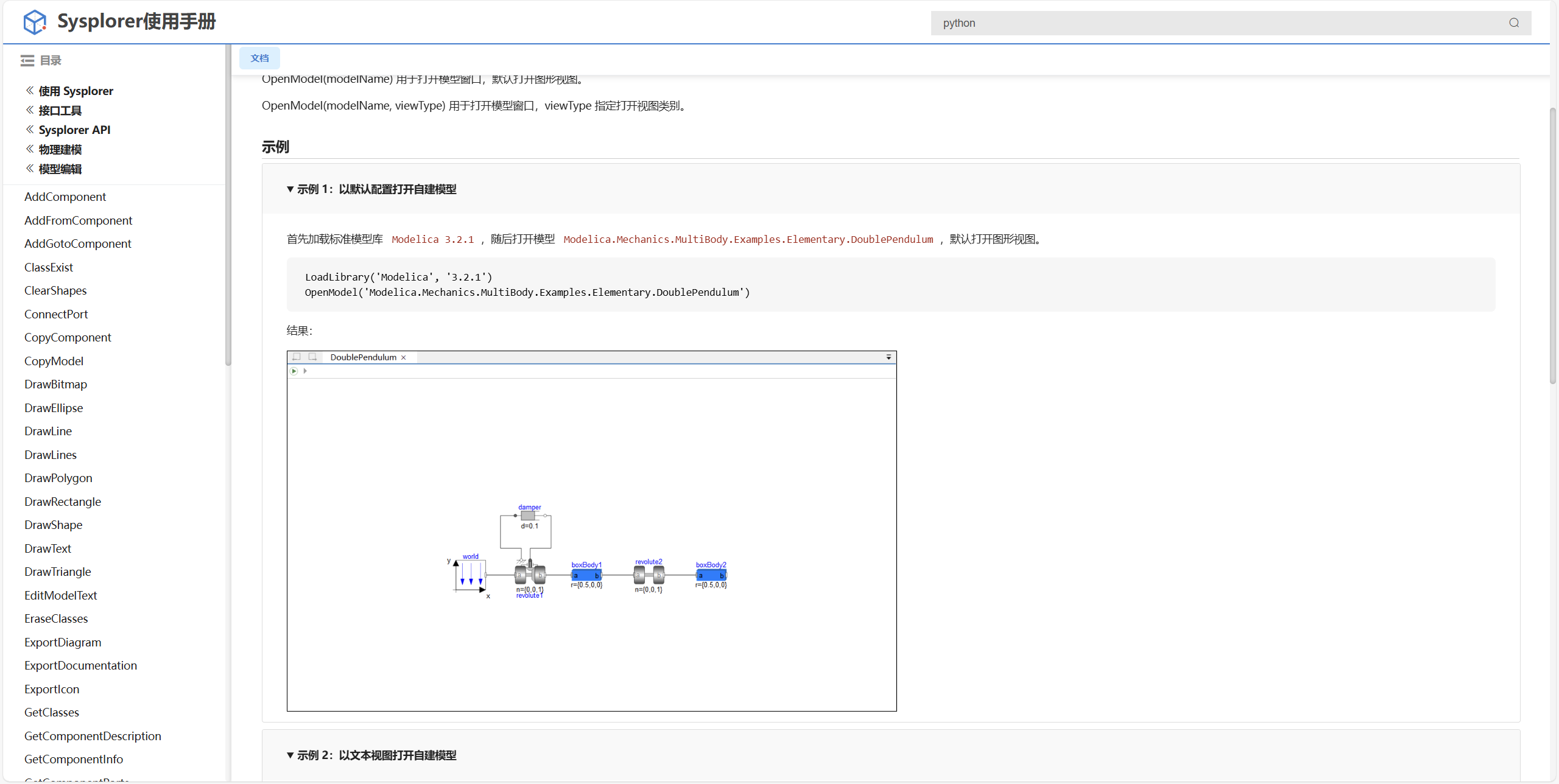This screenshot has width=1559, height=784.
Task: Navigate to DrawText
Action: (x=48, y=548)
